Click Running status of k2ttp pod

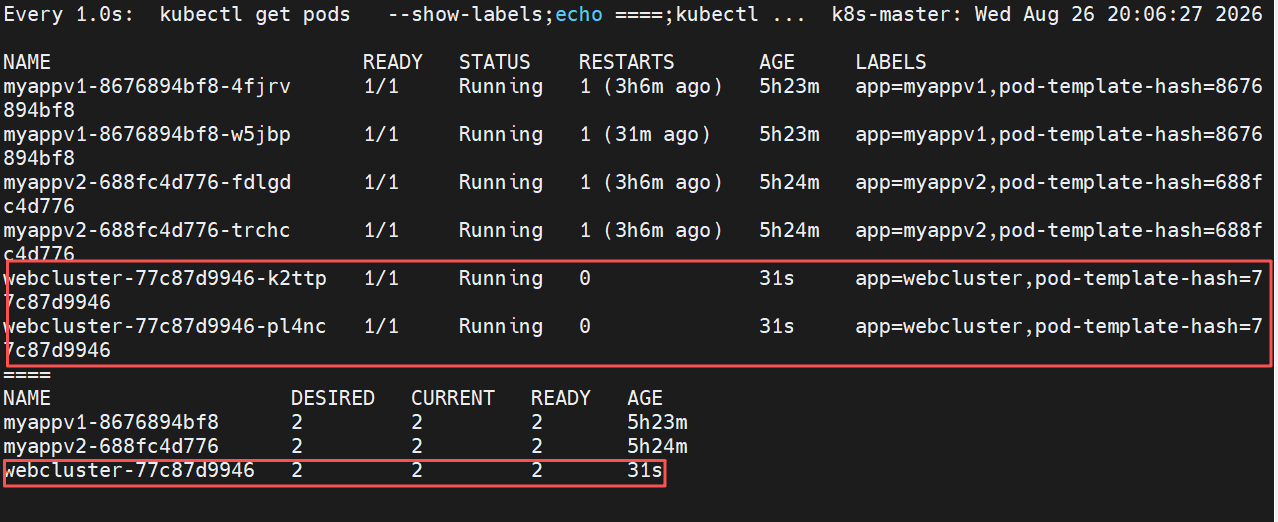coord(501,279)
